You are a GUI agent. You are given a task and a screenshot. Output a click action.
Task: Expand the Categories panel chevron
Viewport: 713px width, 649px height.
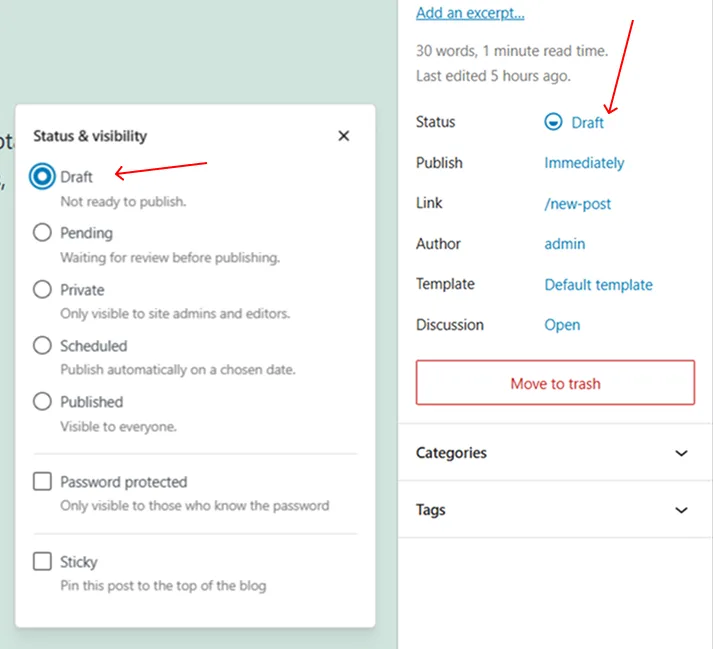(681, 453)
